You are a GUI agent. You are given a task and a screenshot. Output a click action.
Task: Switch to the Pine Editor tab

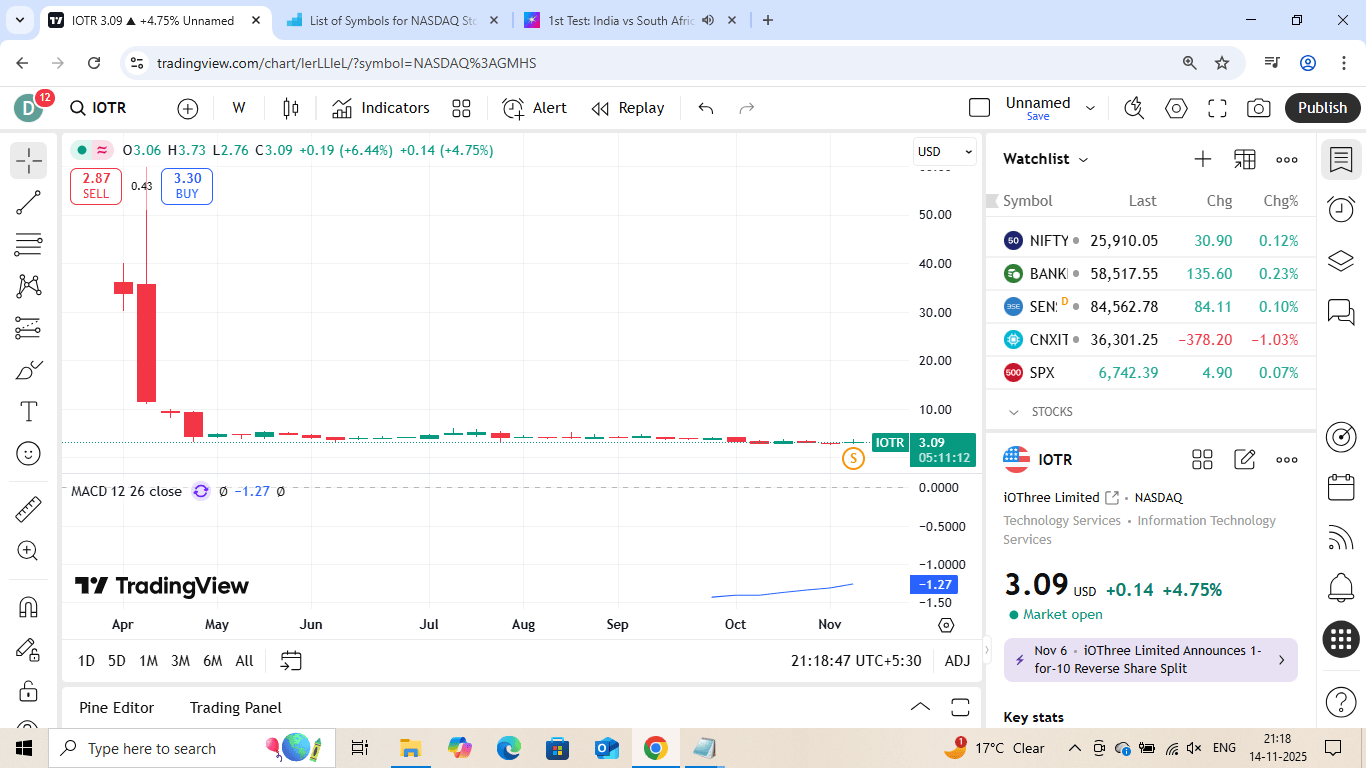point(117,708)
